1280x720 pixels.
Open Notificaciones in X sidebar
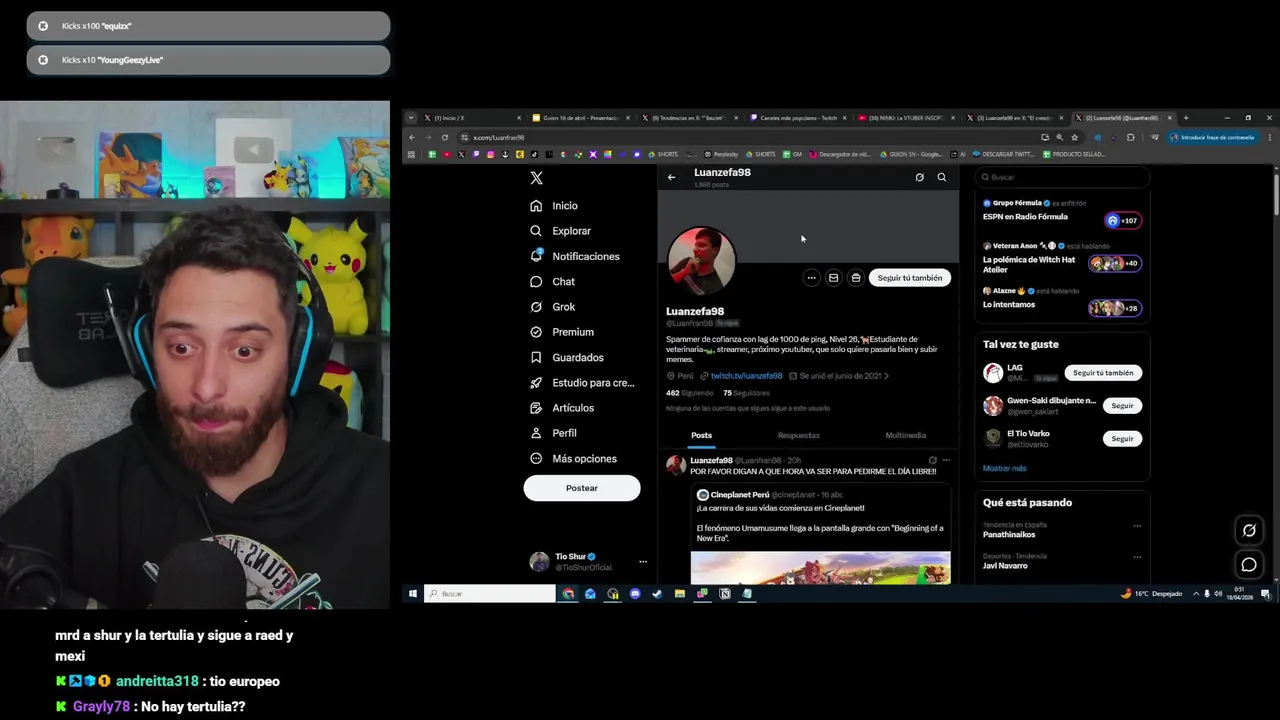pyautogui.click(x=575, y=256)
